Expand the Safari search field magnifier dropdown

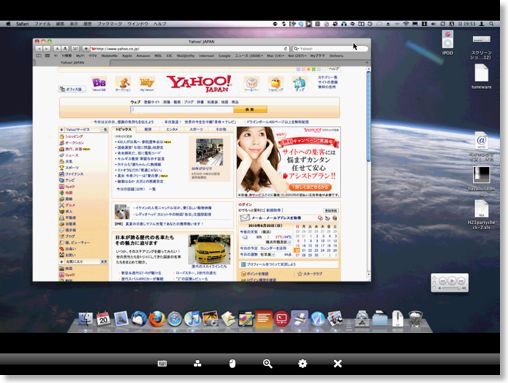(x=296, y=49)
